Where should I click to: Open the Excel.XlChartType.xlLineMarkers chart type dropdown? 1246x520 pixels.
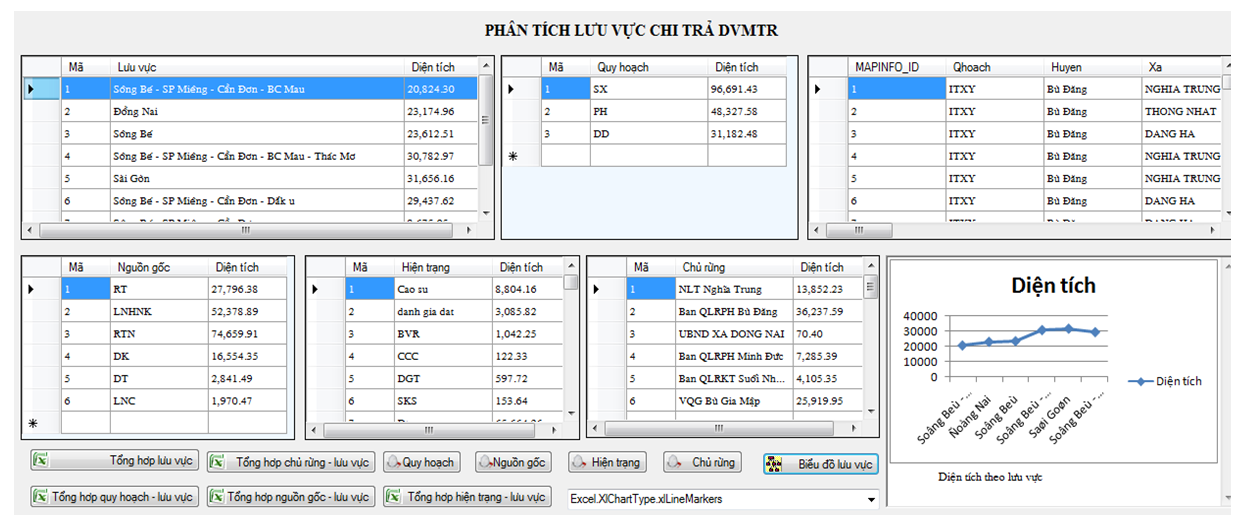tap(871, 498)
